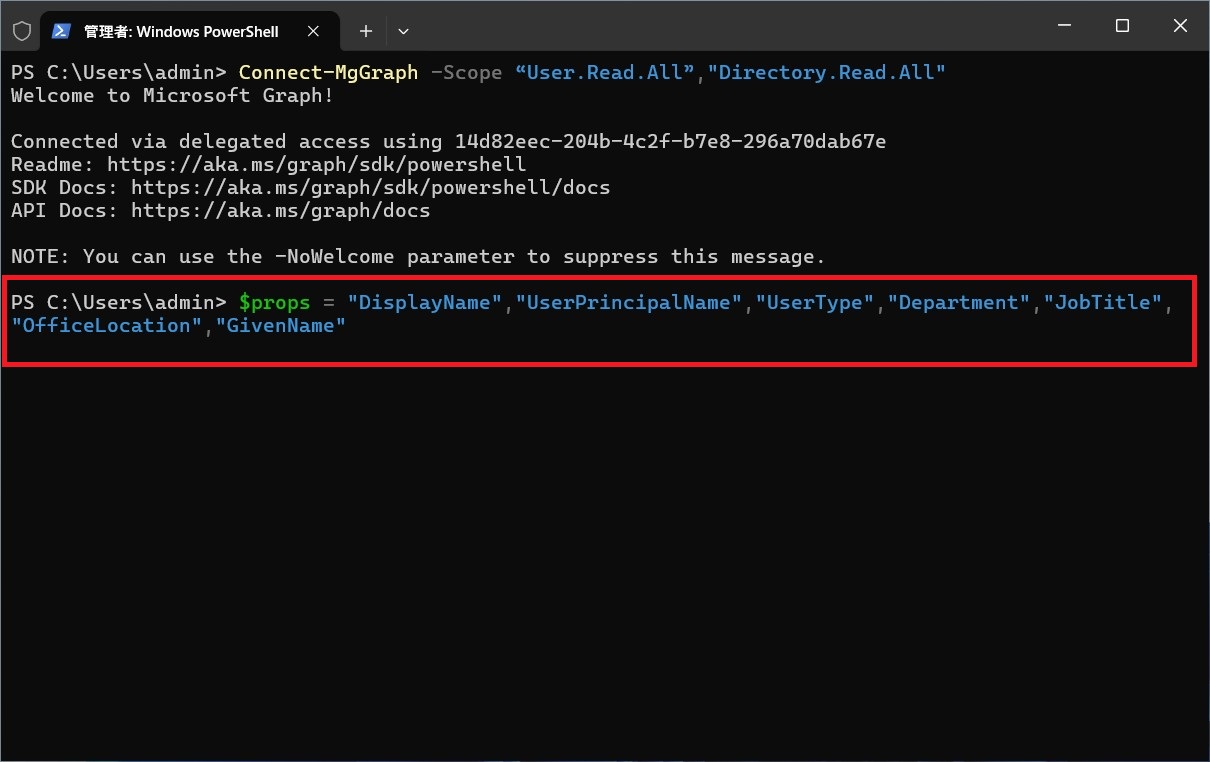
Task: Click the delegated access client ID GUID
Action: [x=670, y=141]
